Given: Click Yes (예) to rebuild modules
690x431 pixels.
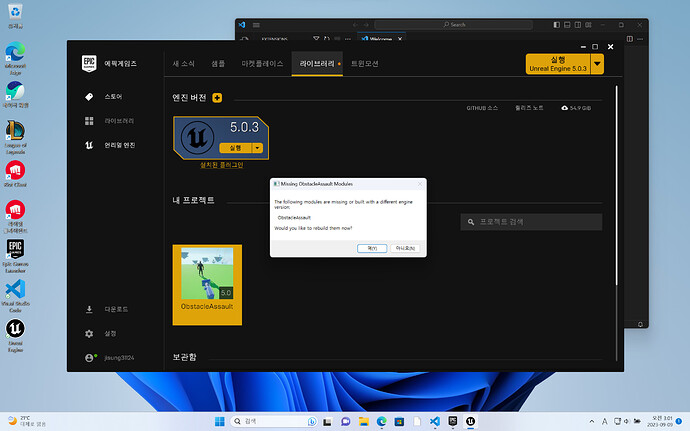Looking at the screenshot, I should click(372, 248).
